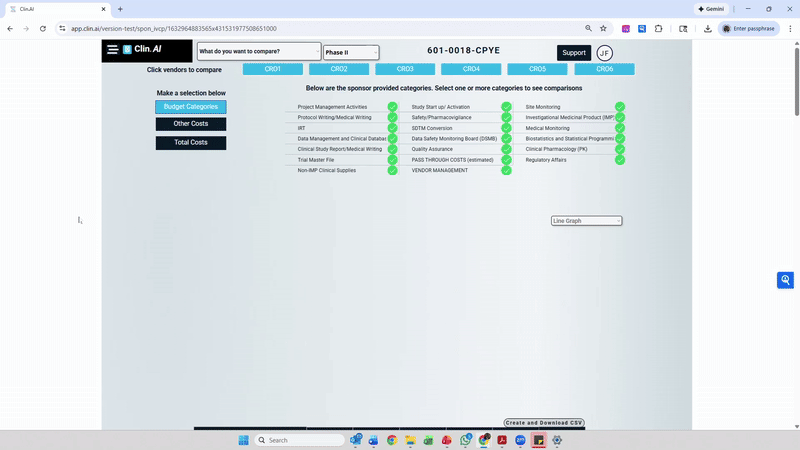Toggle Quality Assurance checkmark
Image resolution: width=800 pixels, height=450 pixels.
click(x=506, y=149)
